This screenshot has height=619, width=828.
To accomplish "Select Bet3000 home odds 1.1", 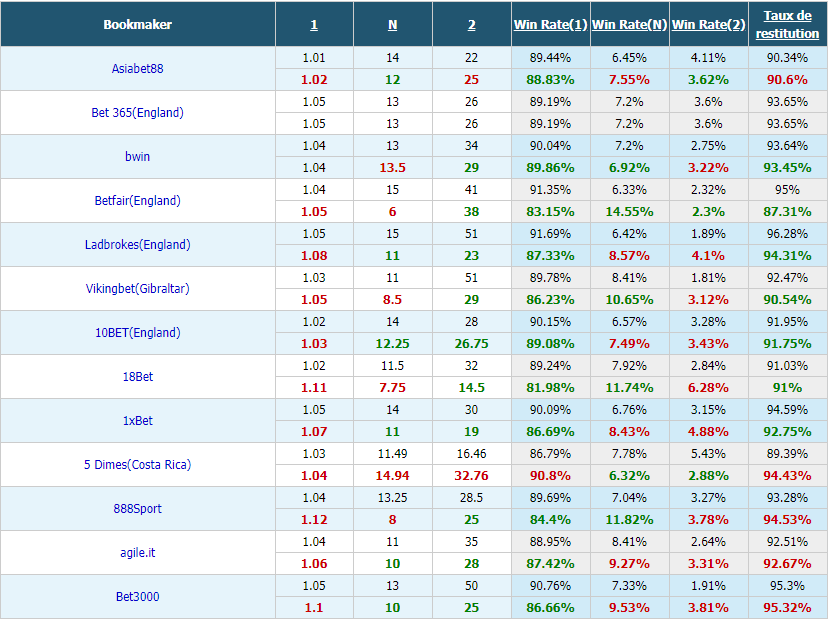I will point(314,608).
